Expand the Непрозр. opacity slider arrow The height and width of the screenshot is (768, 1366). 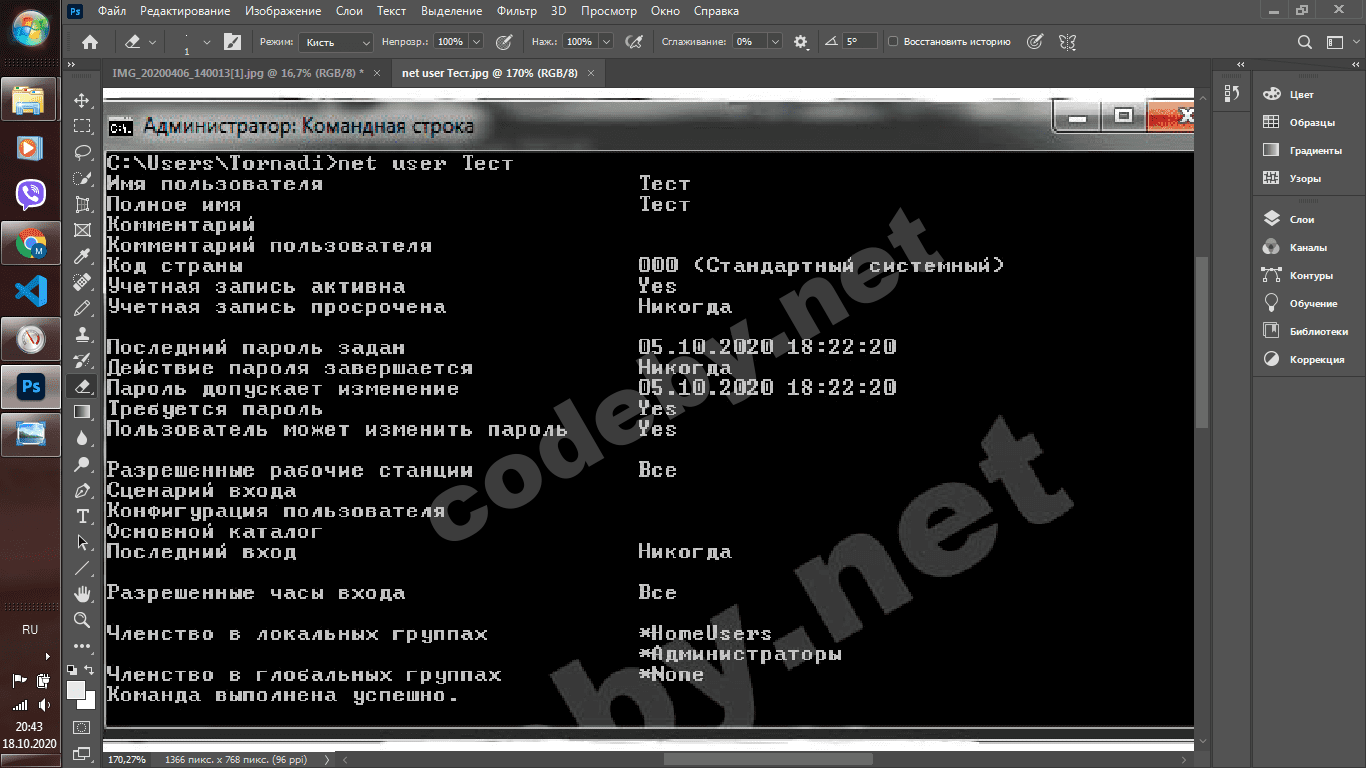[476, 42]
